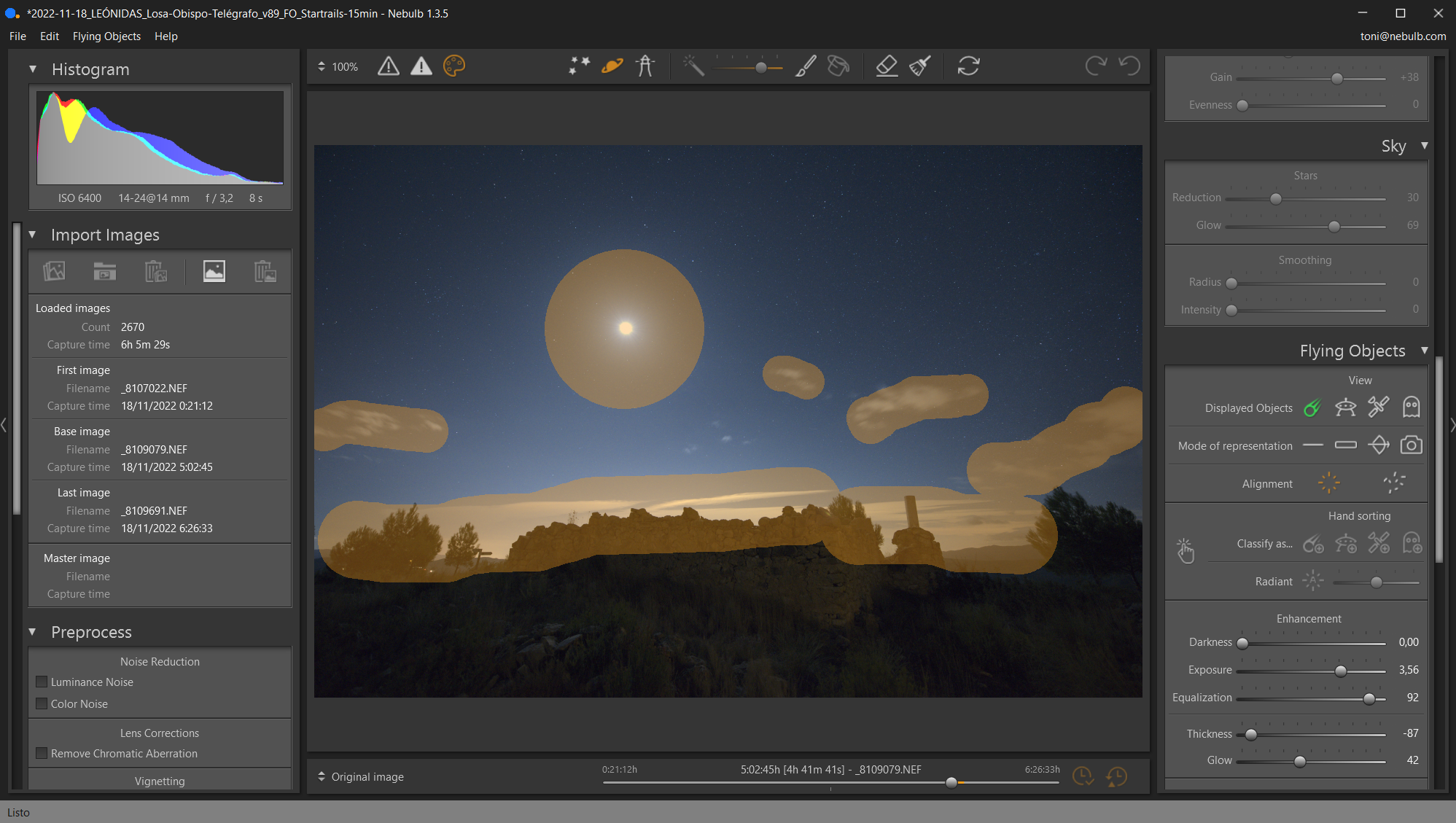Click the undo arrow icon

click(x=1129, y=66)
